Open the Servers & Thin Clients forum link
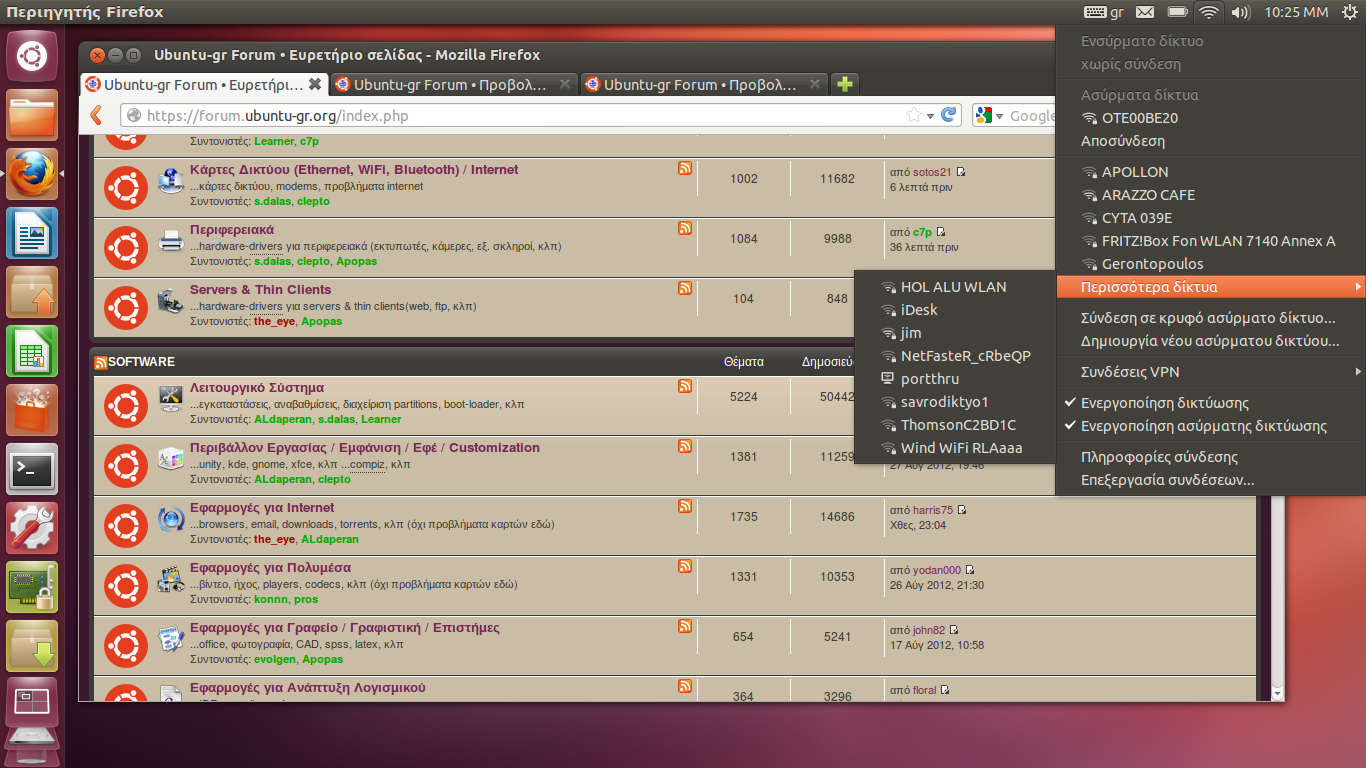This screenshot has width=1366, height=768. (x=260, y=290)
